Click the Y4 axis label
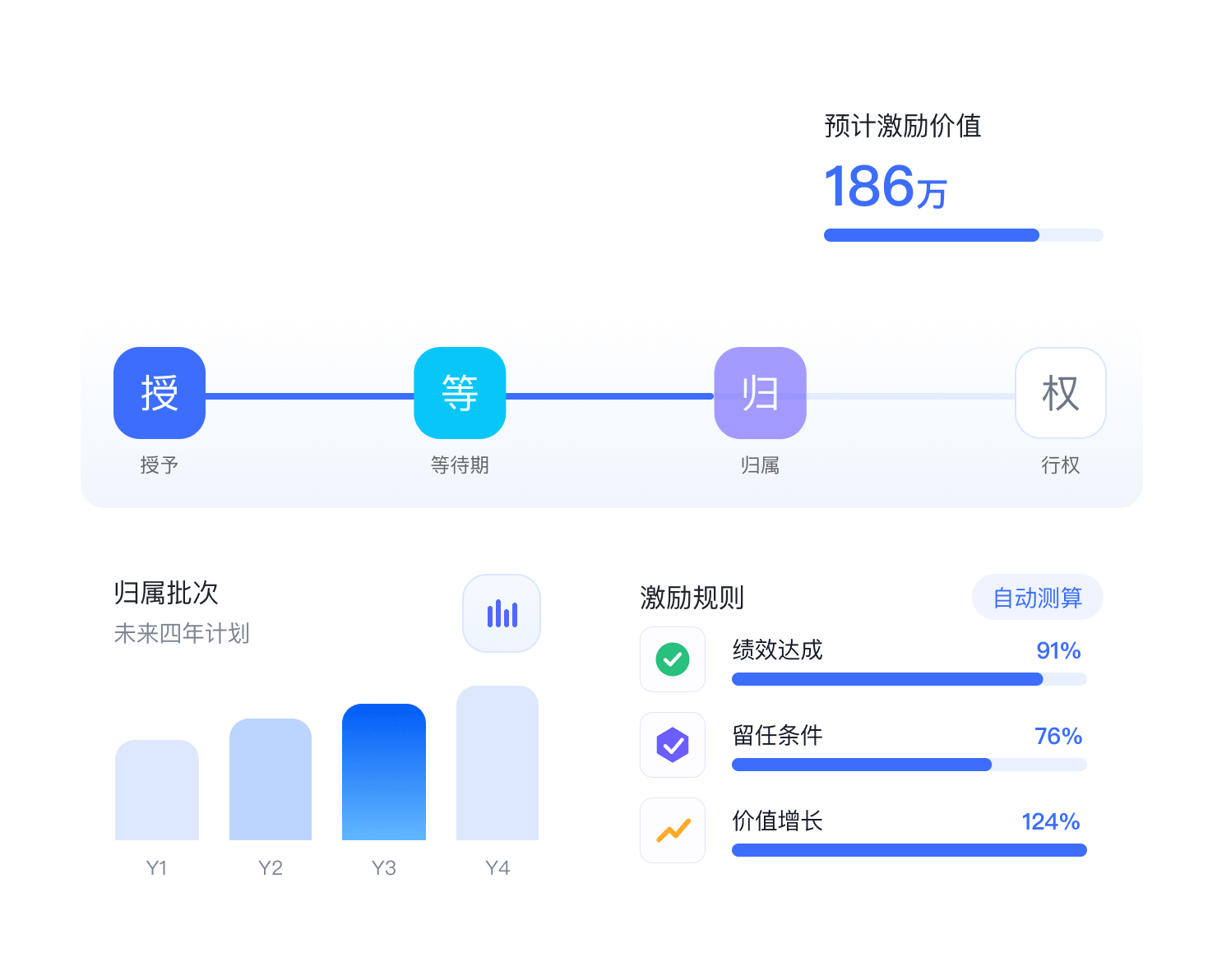Image resolution: width=1217 pixels, height=980 pixels. (497, 868)
